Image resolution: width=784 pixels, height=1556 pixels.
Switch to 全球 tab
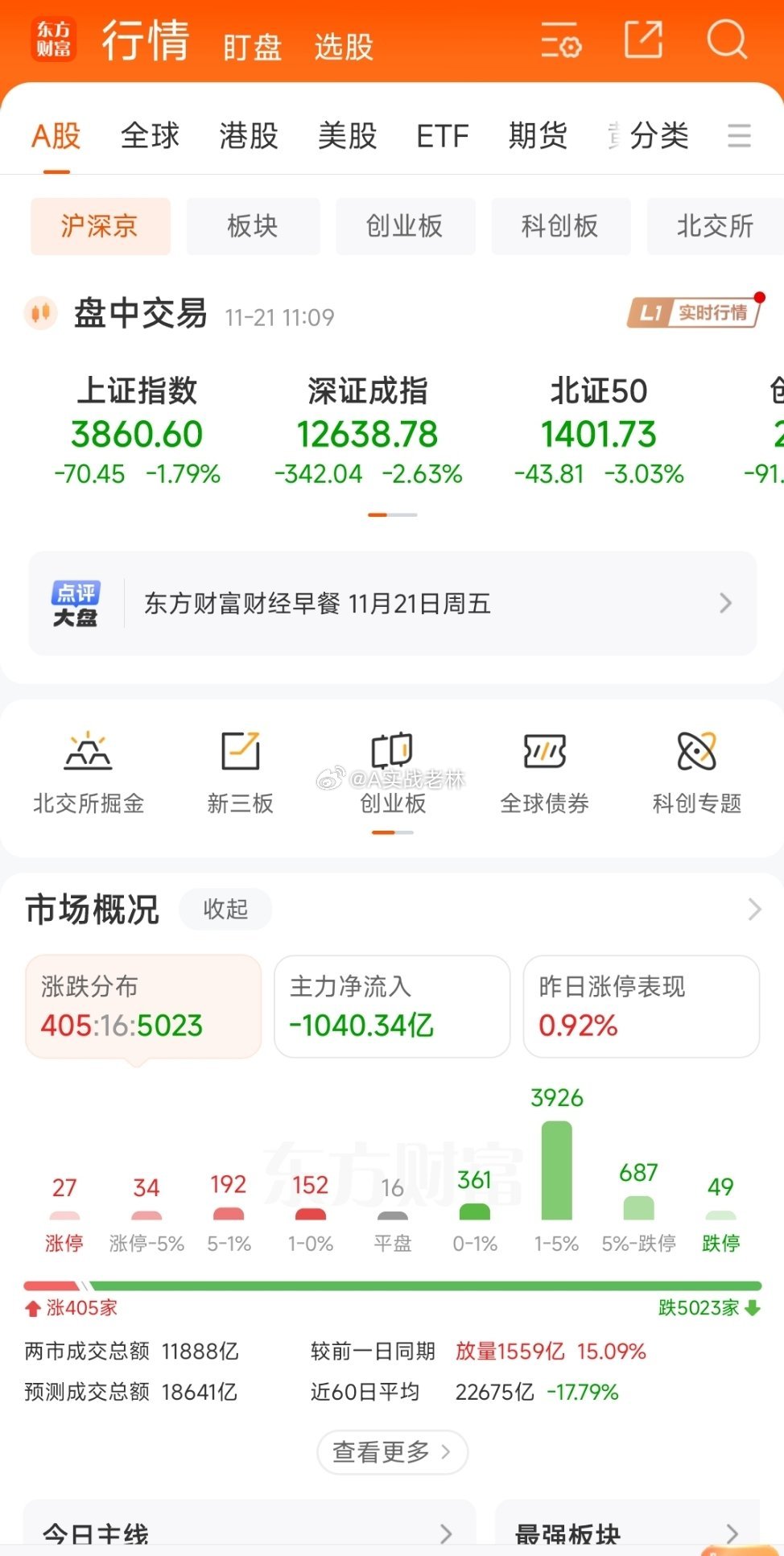pos(150,135)
